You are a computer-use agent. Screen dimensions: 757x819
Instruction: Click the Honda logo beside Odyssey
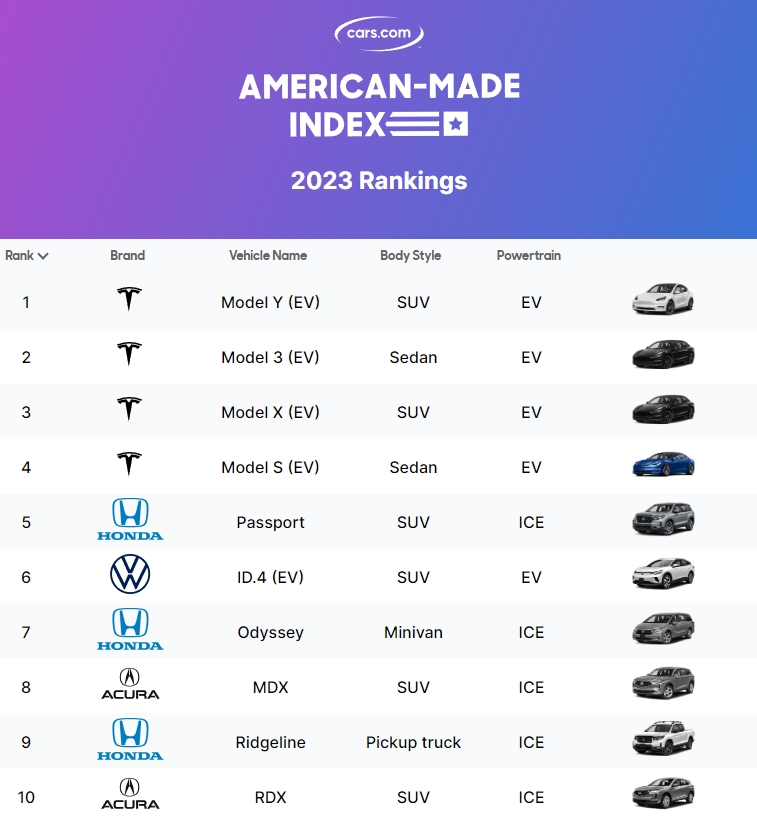pyautogui.click(x=130, y=629)
